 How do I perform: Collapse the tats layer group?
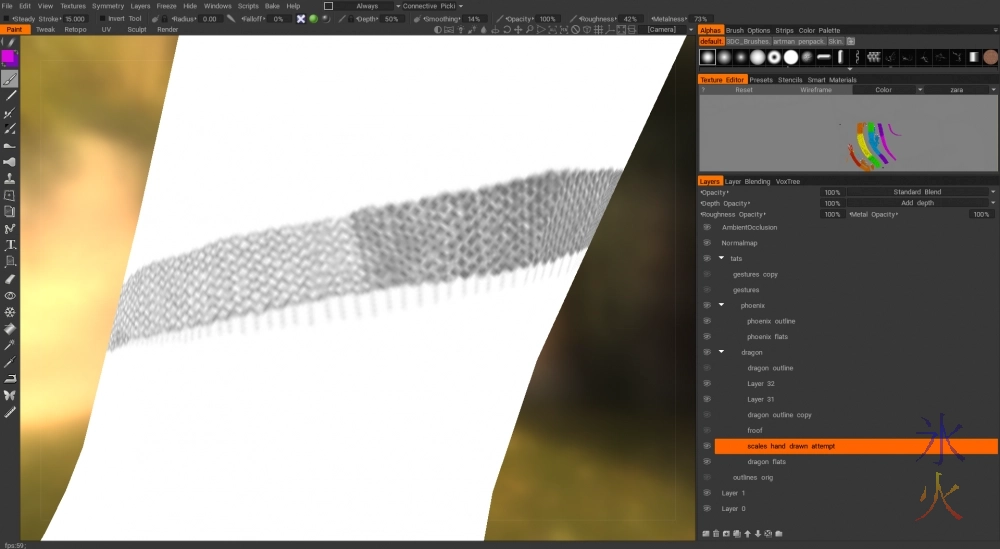click(x=721, y=259)
